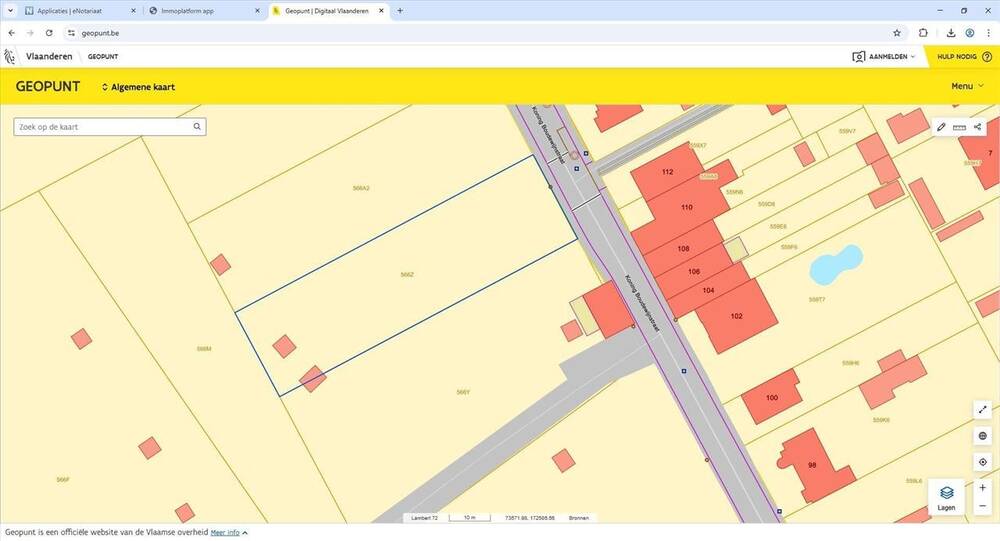Open a new browser tab
This screenshot has width=1000, height=541.
click(400, 11)
